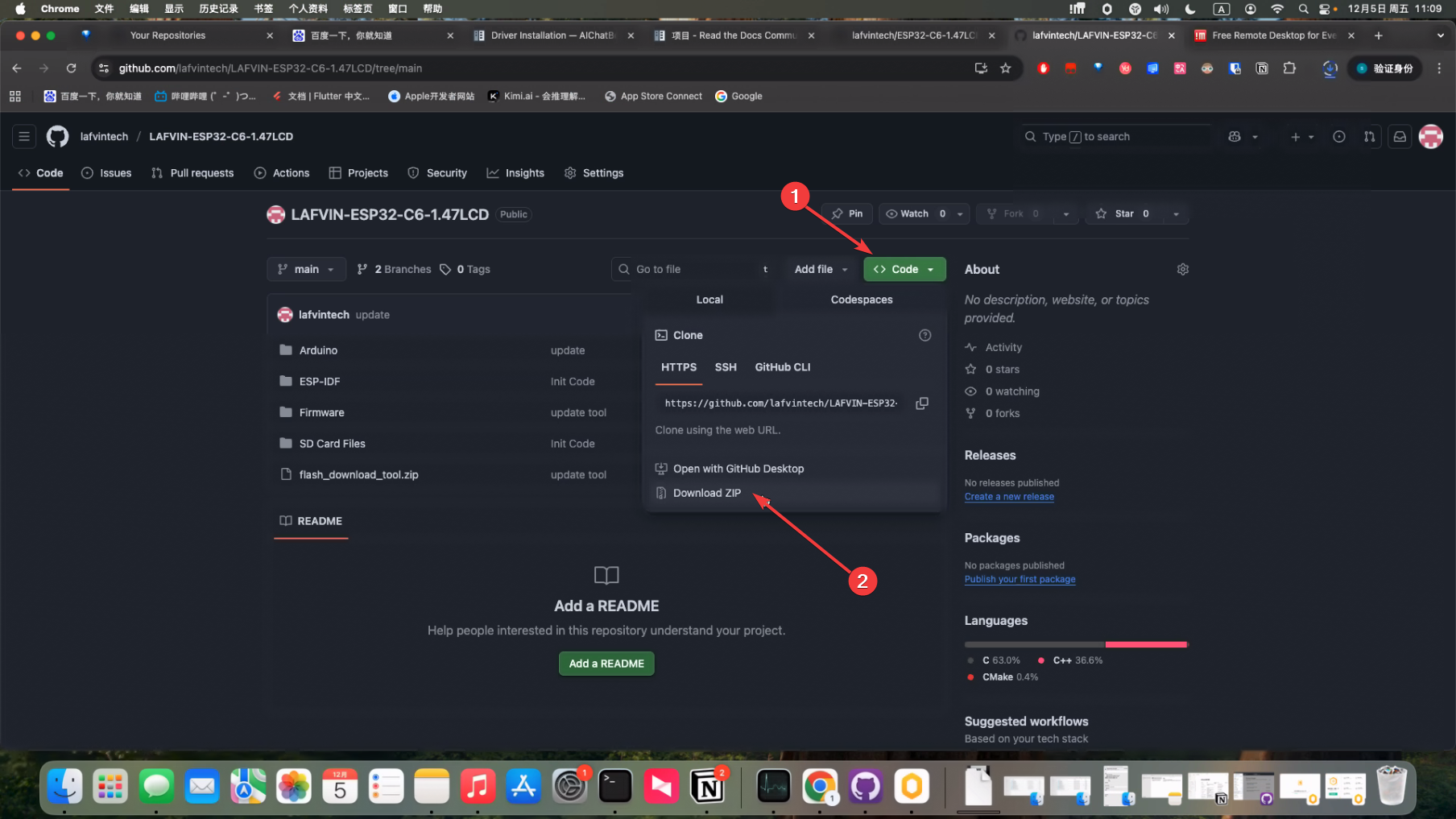1456x819 pixels.
Task: Open Chrome extensions puzzle icon
Action: (x=1289, y=68)
